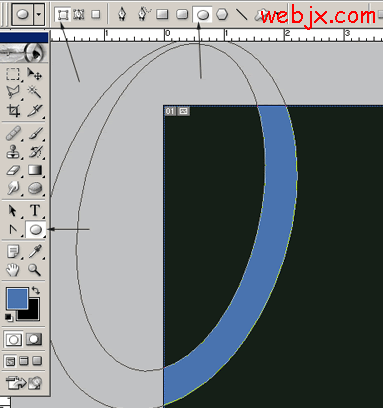Toggle Quick Mask mode on
The height and width of the screenshot is (408, 383).
34,339
